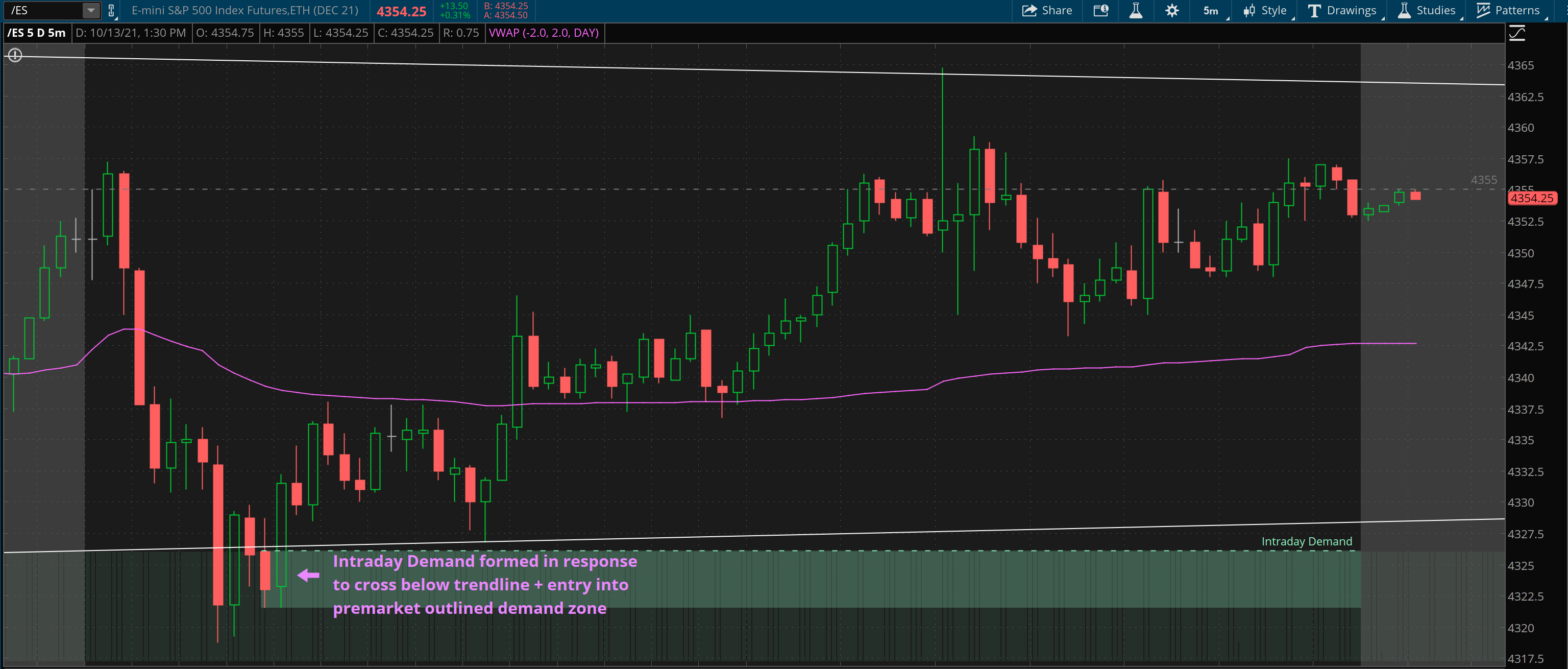Open the 5m timeframe dropdown
The height and width of the screenshot is (669, 1568).
(1210, 10)
